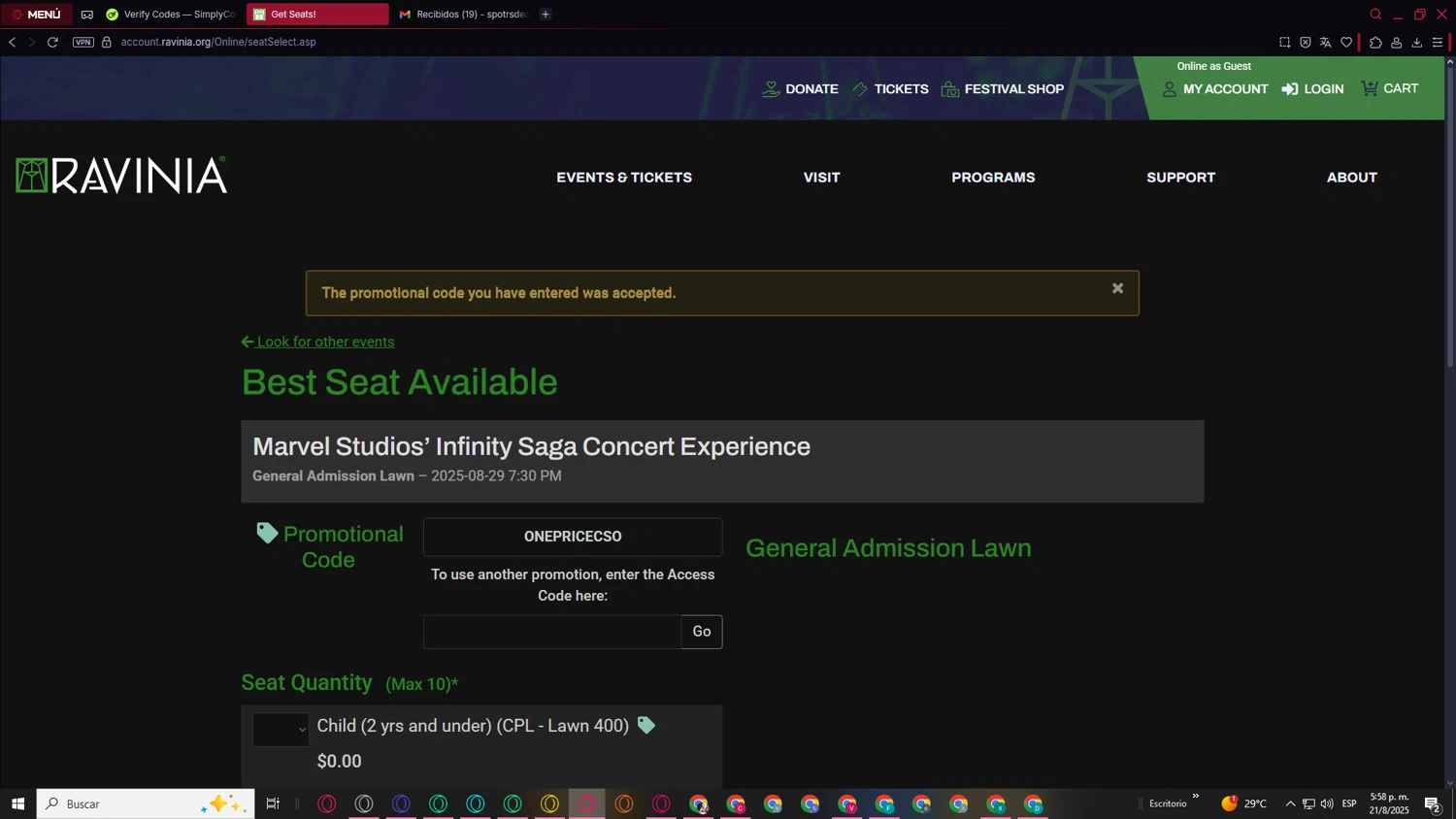Click the red tab search magnifier icon
This screenshot has height=819, width=1456.
pos(1375,15)
